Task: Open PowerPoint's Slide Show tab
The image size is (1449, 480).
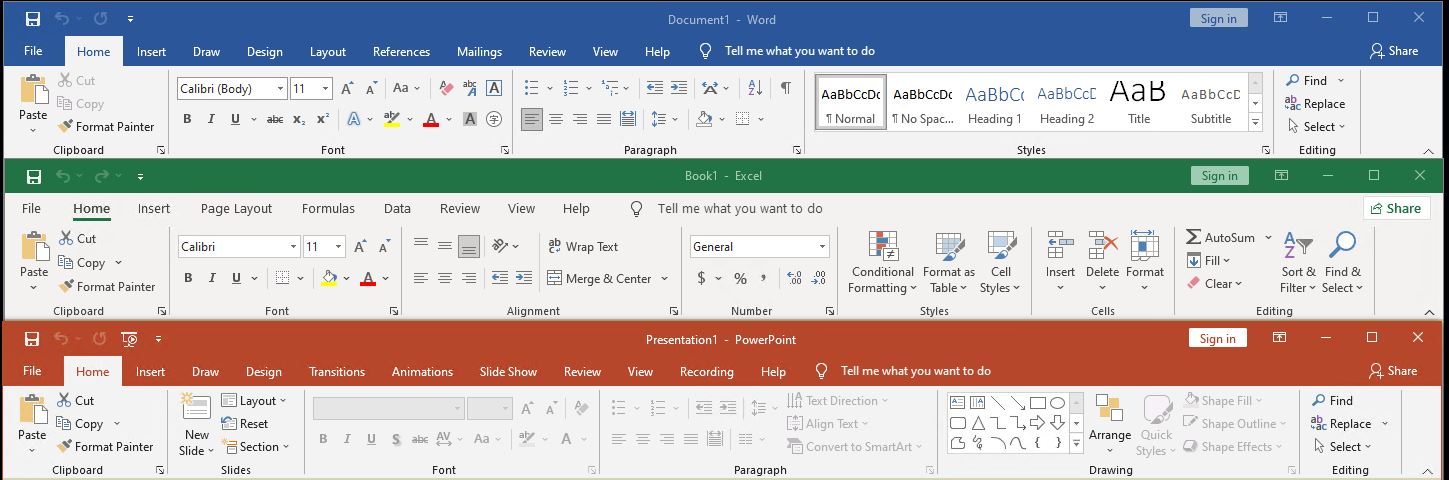Action: pos(508,371)
